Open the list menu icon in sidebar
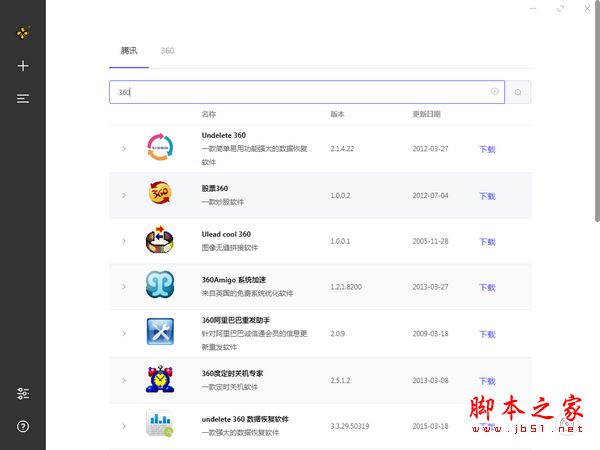The image size is (600, 450). (x=23, y=98)
